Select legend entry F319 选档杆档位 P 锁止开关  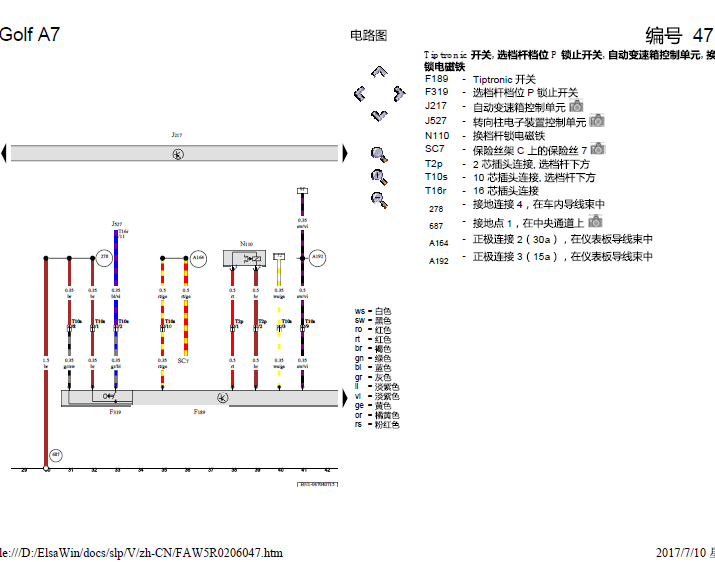point(501,93)
